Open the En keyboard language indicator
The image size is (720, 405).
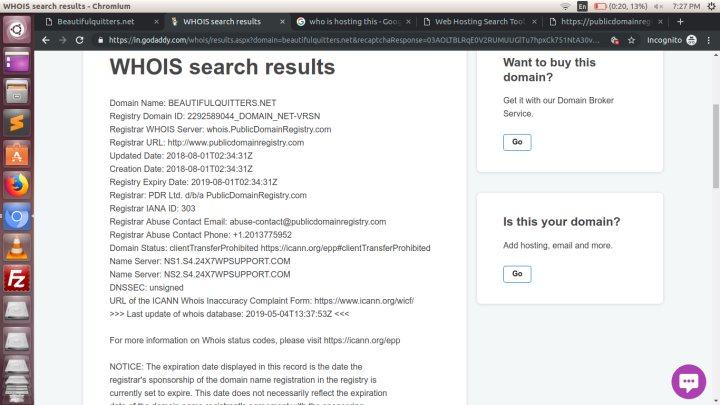pos(582,6)
